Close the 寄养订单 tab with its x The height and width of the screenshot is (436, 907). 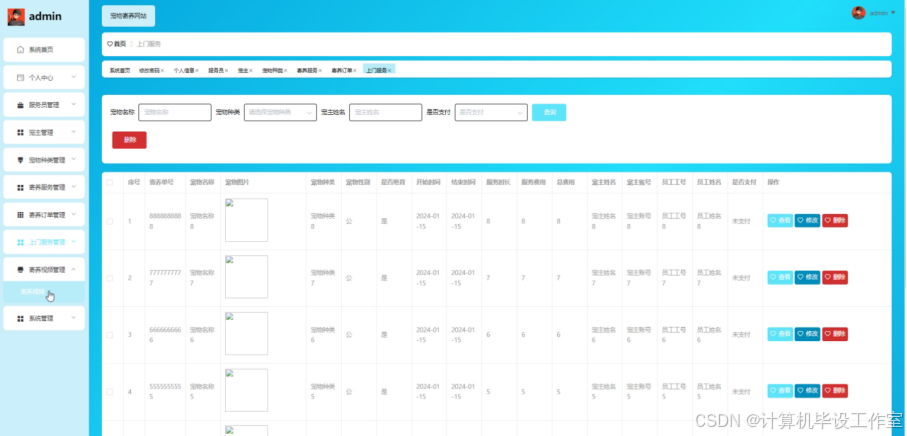coord(355,71)
